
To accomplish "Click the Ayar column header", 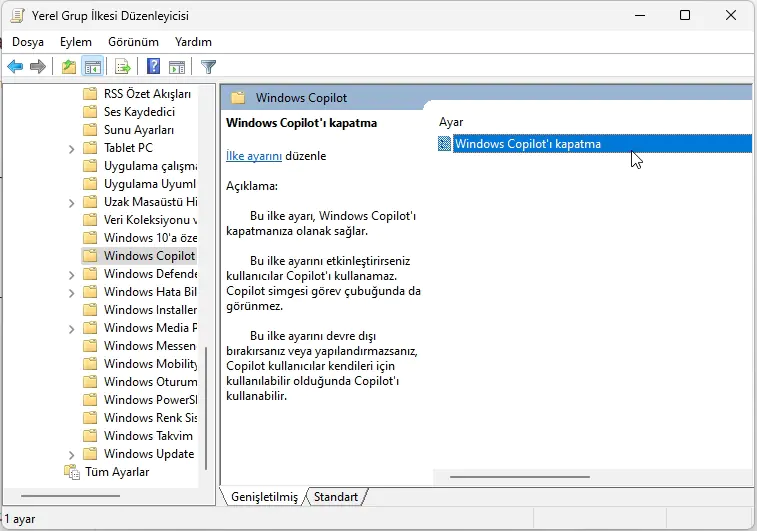I will (x=451, y=122).
